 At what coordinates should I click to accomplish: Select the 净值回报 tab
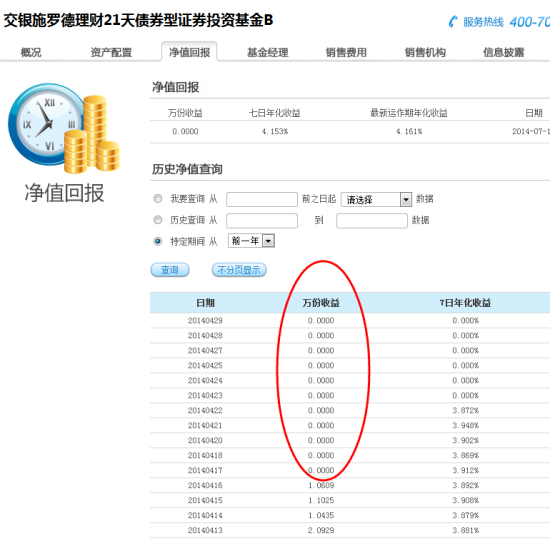point(189,52)
